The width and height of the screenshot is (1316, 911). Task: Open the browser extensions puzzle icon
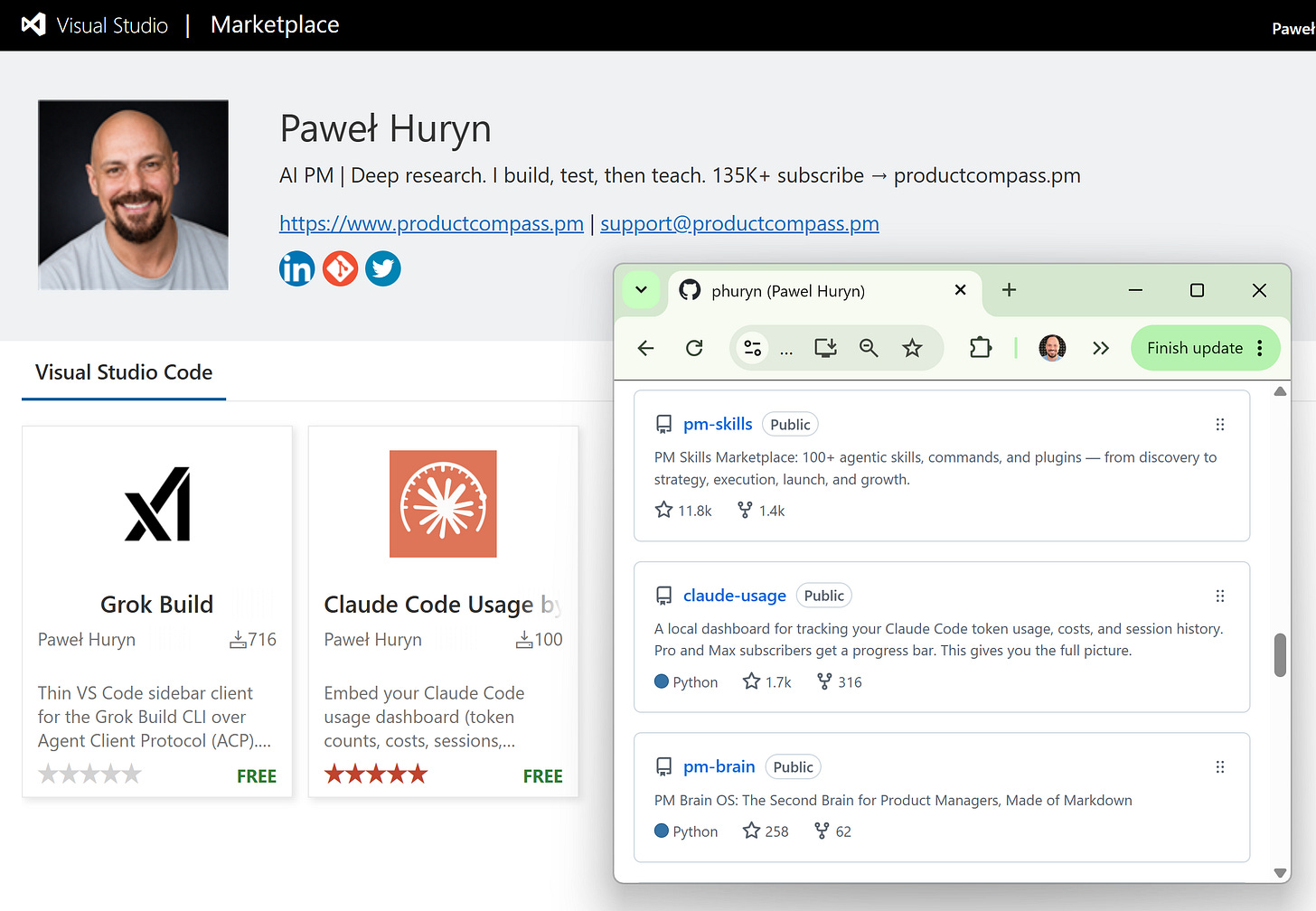[x=981, y=348]
